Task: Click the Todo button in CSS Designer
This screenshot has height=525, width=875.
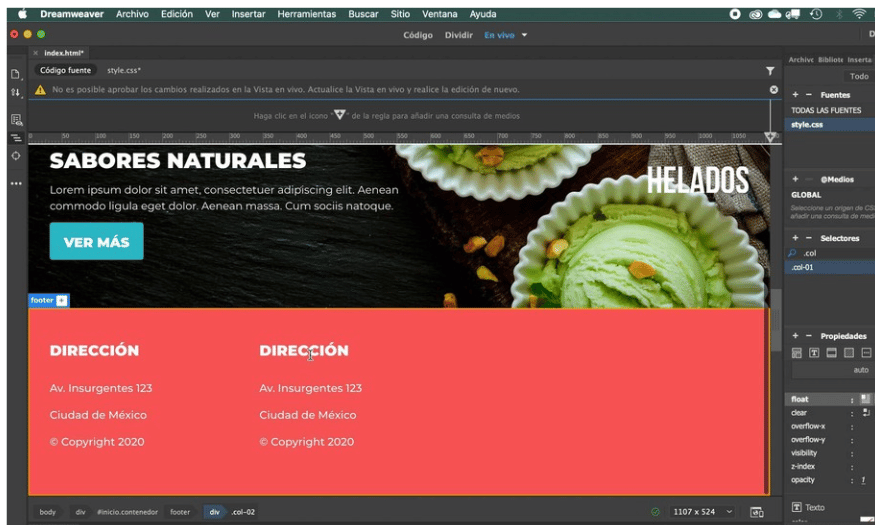Action: [859, 76]
